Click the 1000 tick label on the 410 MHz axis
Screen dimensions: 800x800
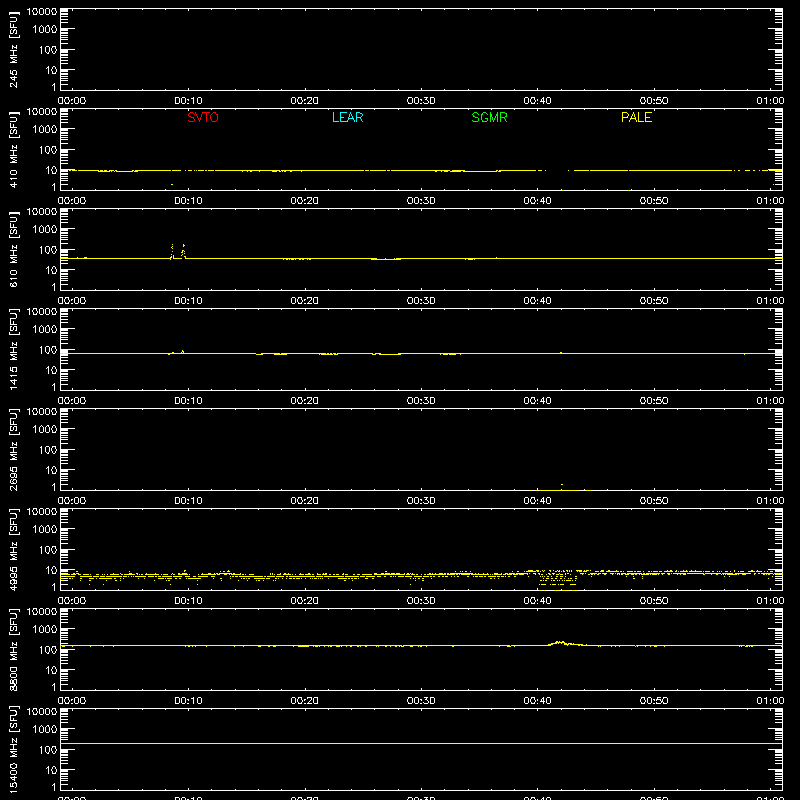pyautogui.click(x=45, y=130)
